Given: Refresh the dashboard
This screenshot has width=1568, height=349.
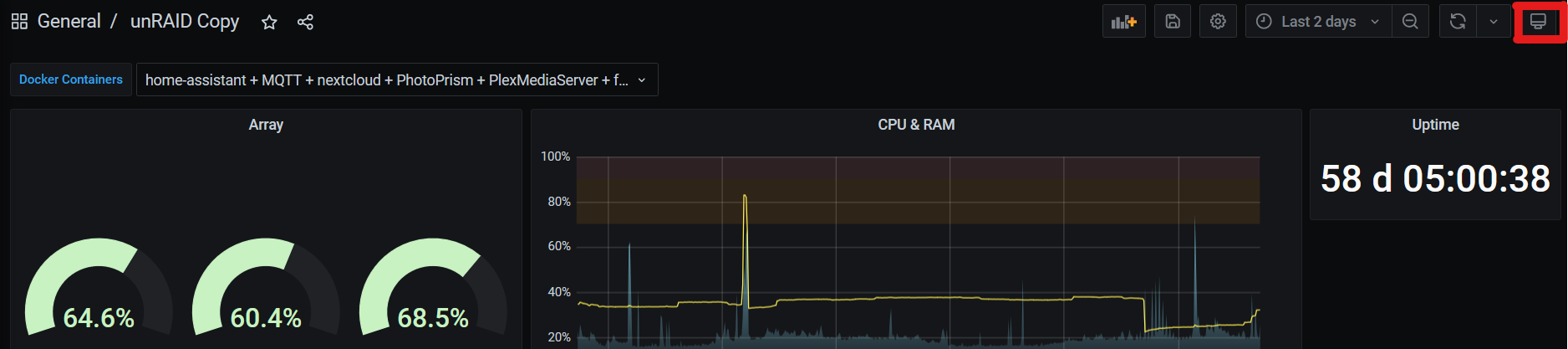Looking at the screenshot, I should [x=1458, y=22].
